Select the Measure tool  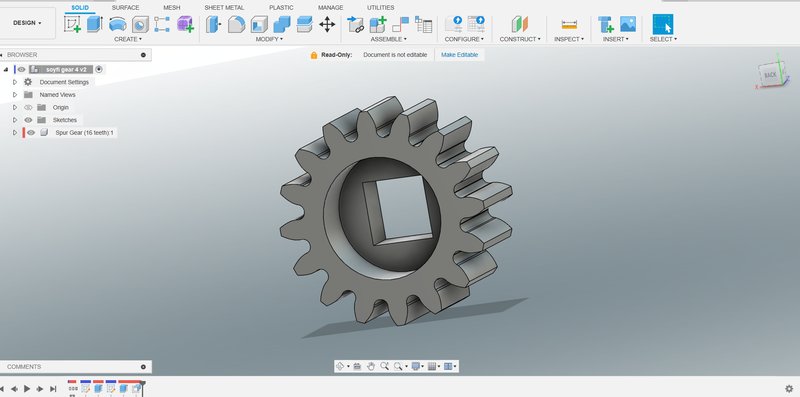pyautogui.click(x=569, y=24)
